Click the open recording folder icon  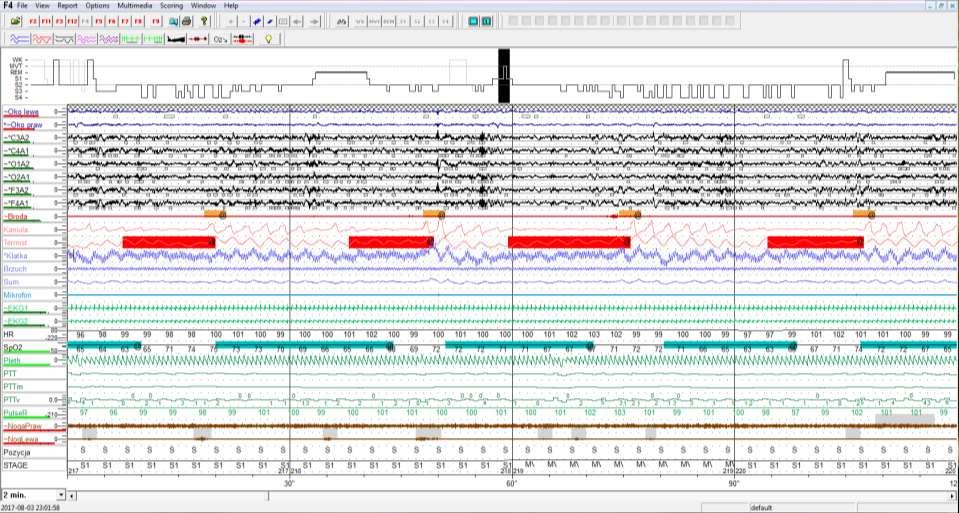(15, 21)
